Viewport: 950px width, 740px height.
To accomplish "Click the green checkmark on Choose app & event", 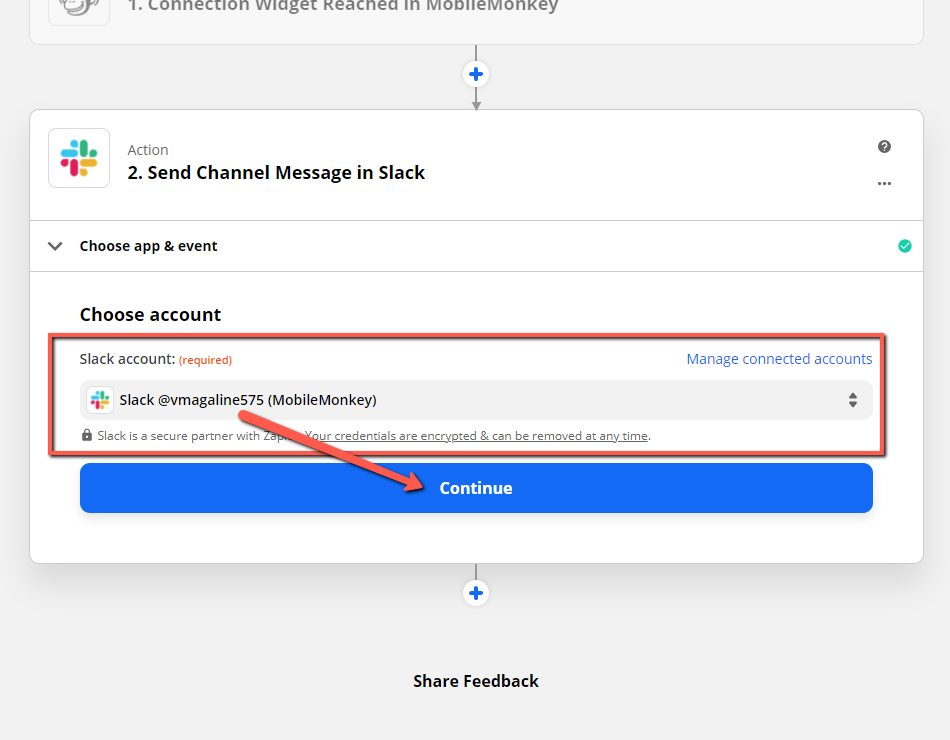I will (x=905, y=246).
